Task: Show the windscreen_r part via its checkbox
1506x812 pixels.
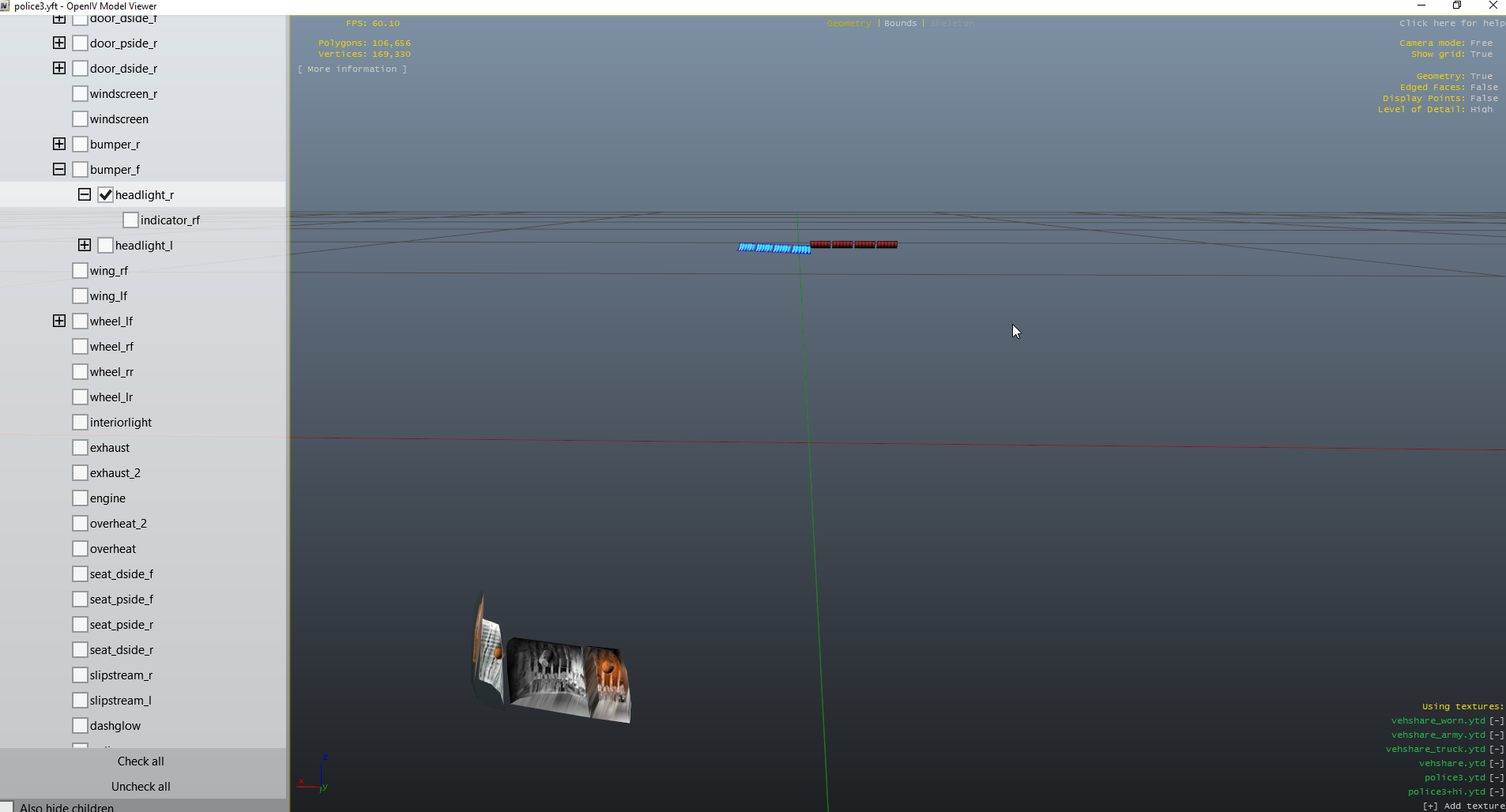Action: pos(80,93)
